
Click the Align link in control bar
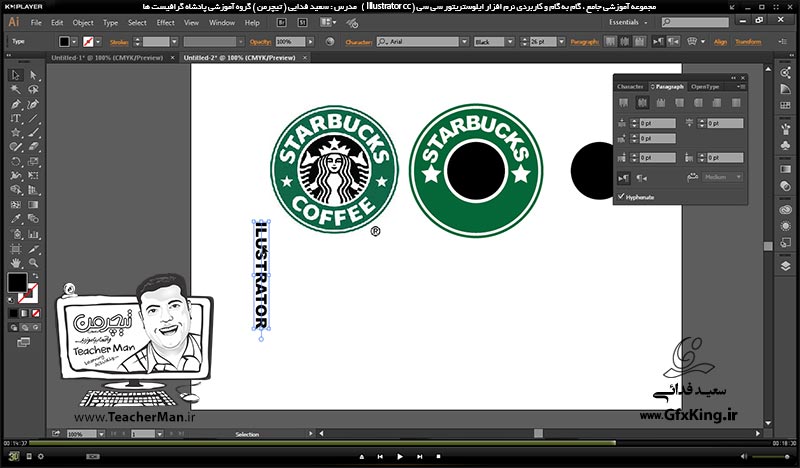coord(720,42)
